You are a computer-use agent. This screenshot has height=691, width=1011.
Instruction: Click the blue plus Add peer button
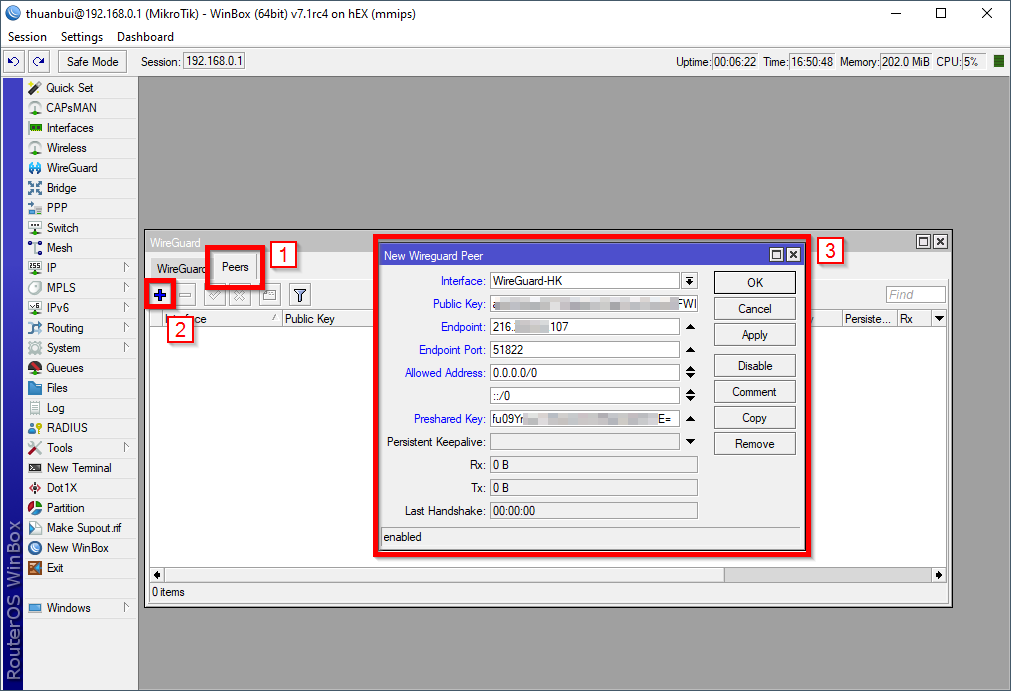160,294
